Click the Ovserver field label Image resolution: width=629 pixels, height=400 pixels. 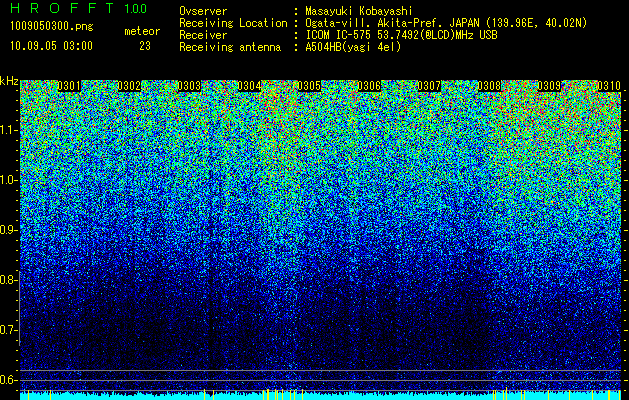tap(203, 11)
